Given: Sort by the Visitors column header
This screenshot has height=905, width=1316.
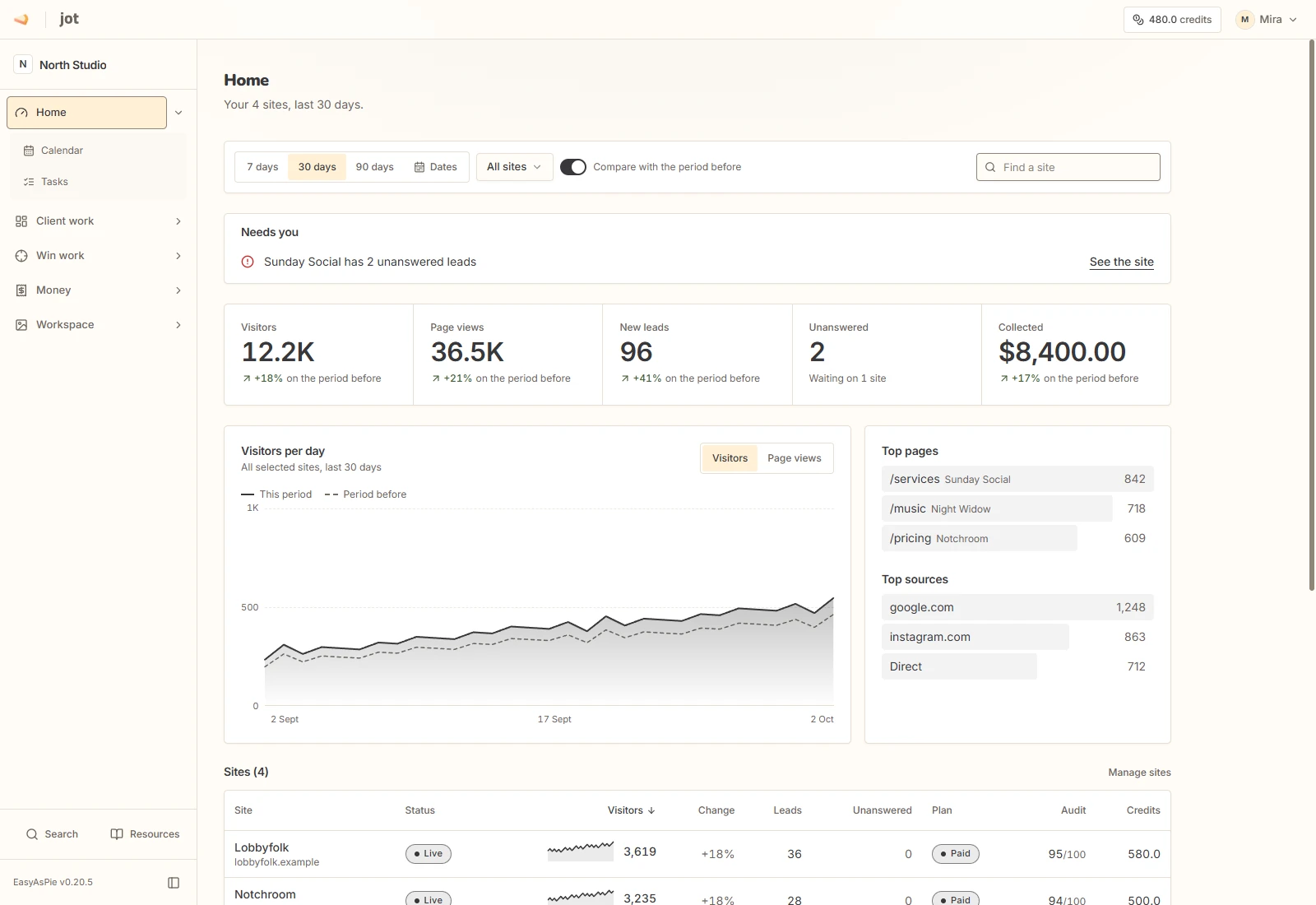Looking at the screenshot, I should coord(631,810).
